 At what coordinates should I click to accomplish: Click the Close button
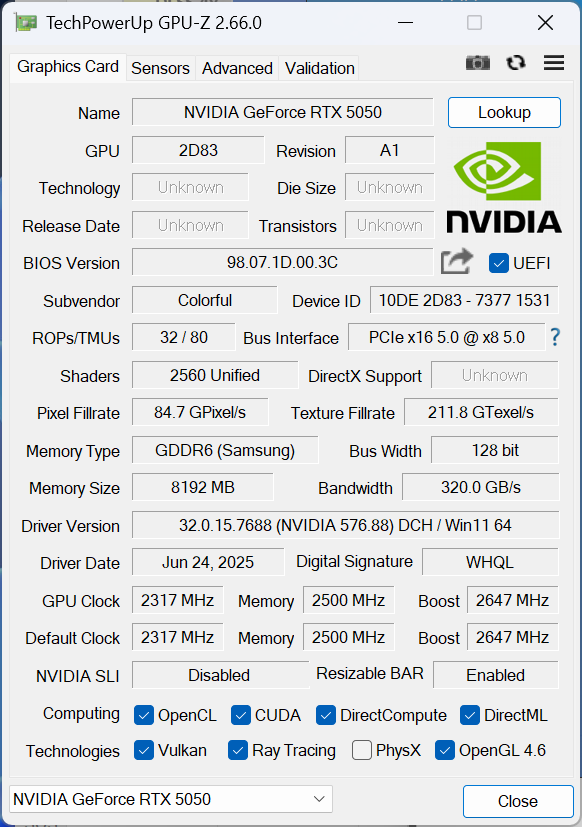tap(518, 800)
